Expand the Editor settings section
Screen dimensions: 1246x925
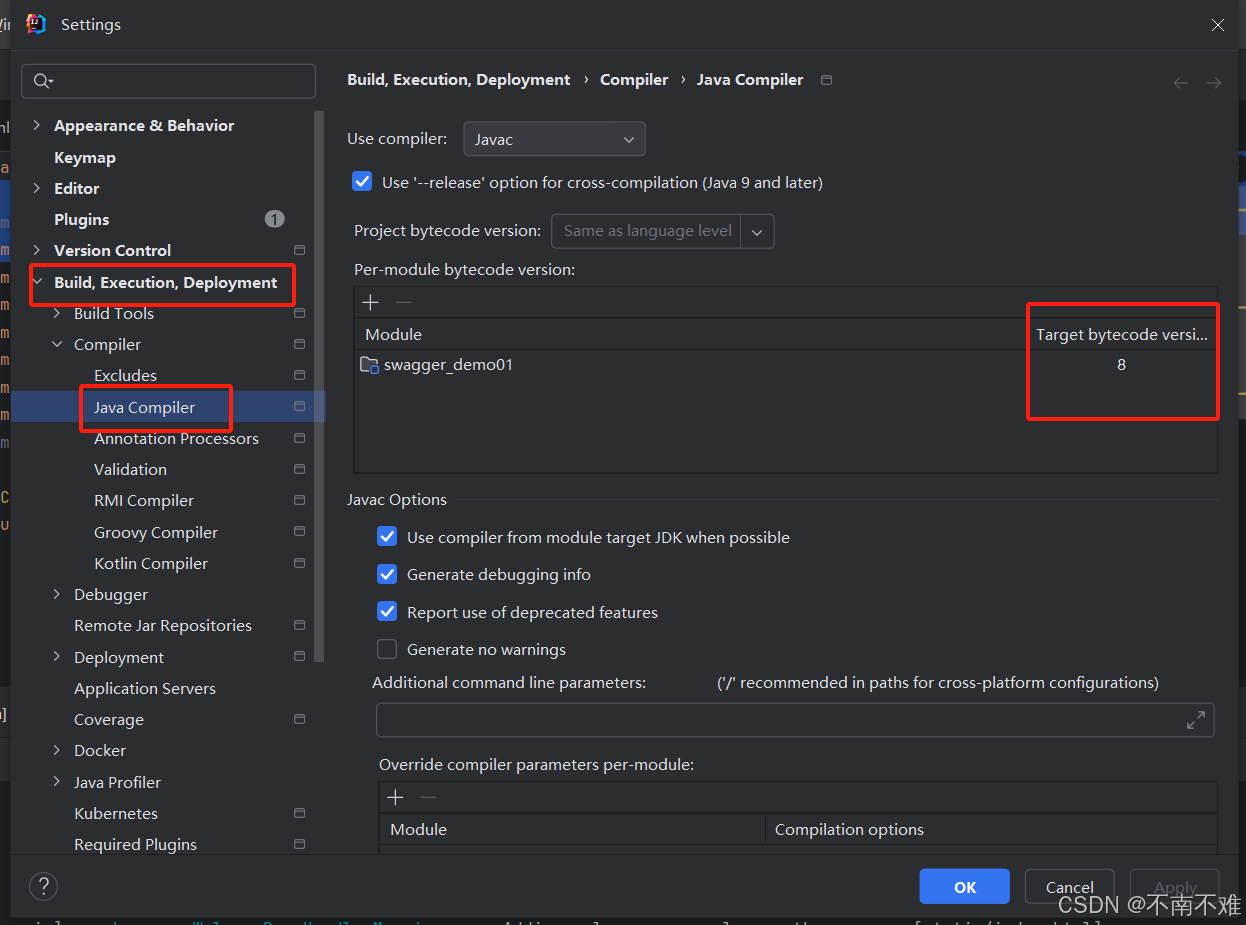(x=37, y=188)
